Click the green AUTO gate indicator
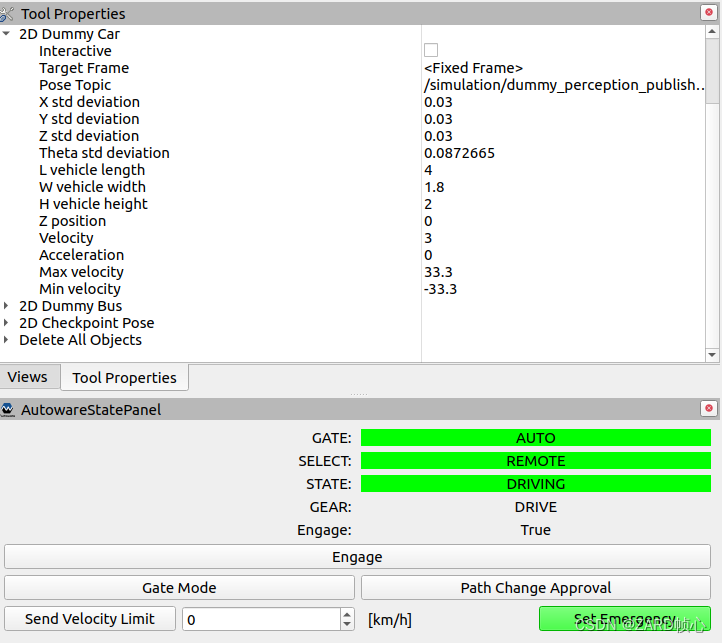Image resolution: width=722 pixels, height=643 pixels. click(536, 438)
